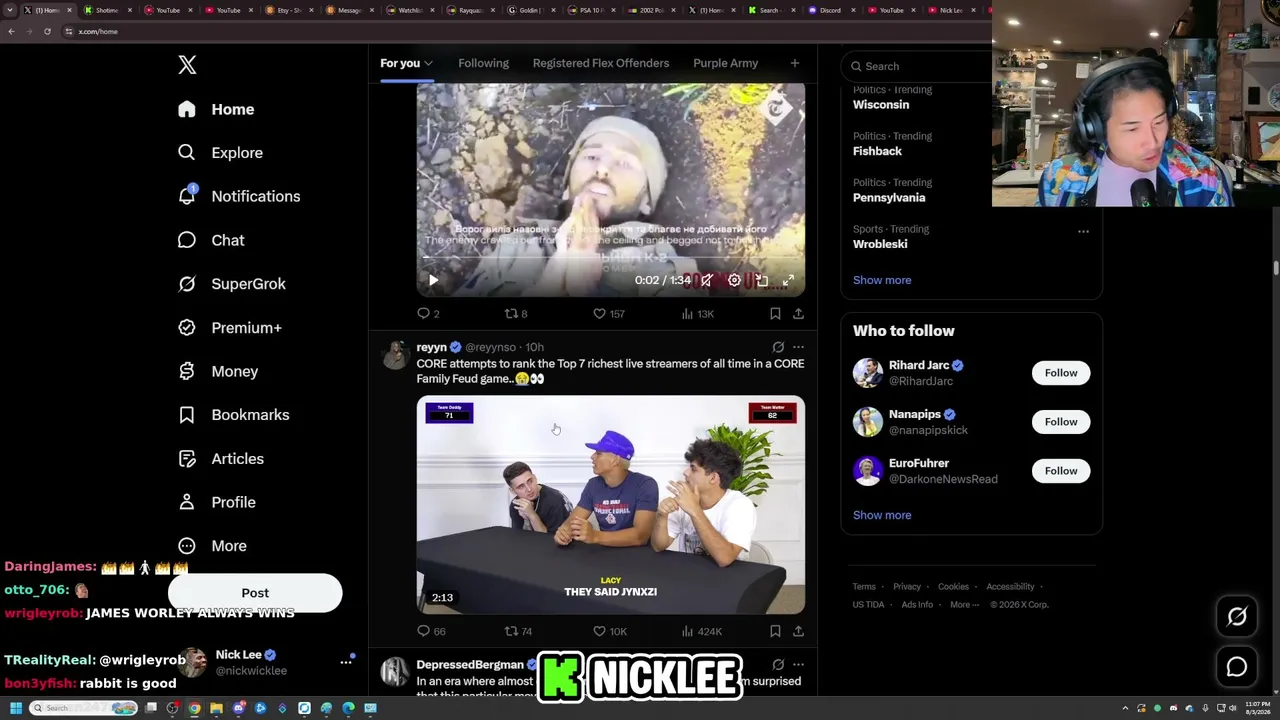View analytics for reyyn's 424K views
Screen dimensions: 1280x720
coord(701,631)
